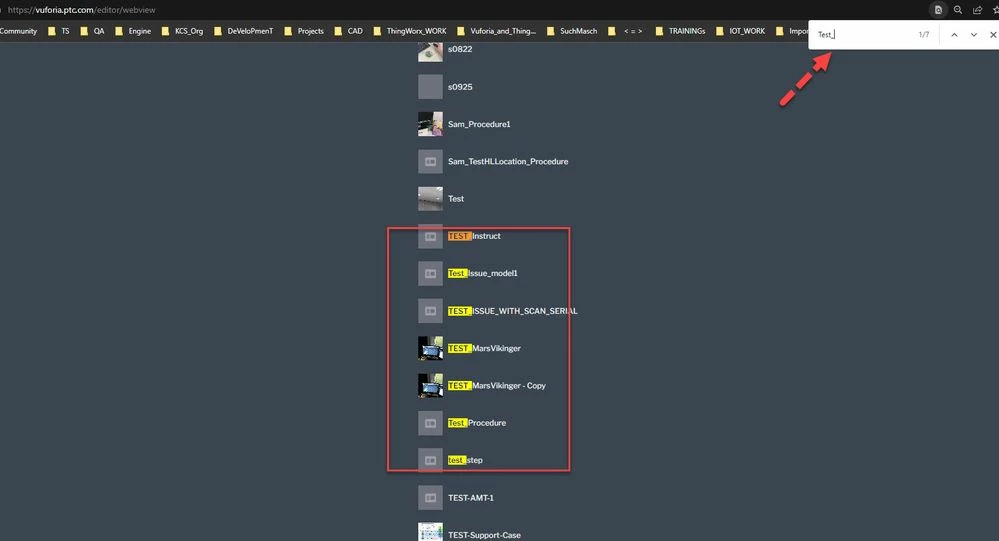Go to next match in find bar
999x541 pixels.
[974, 34]
